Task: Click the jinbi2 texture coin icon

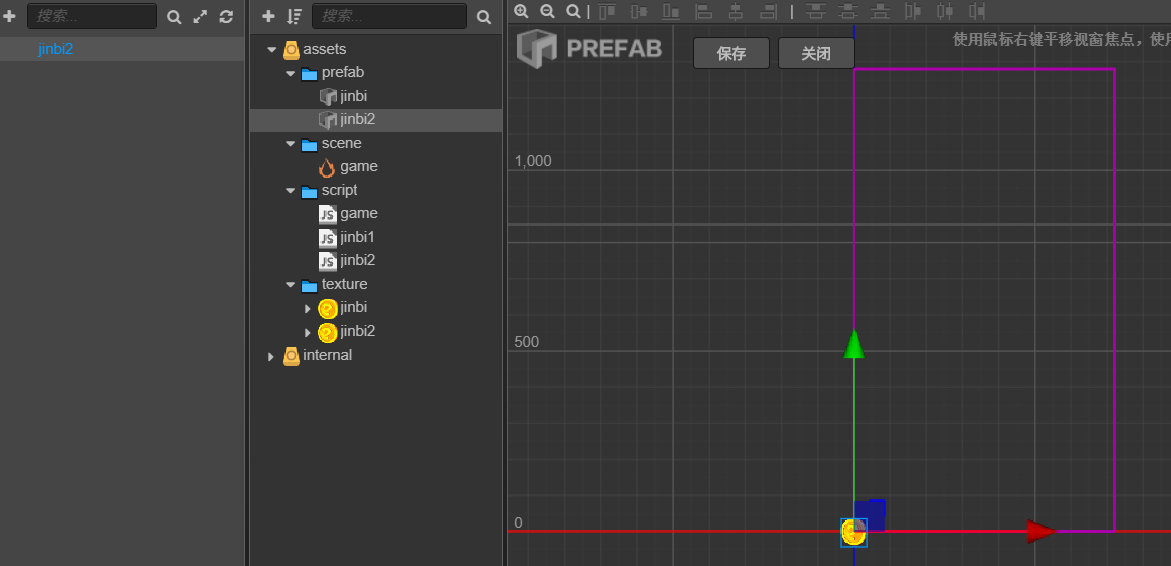Action: pyautogui.click(x=328, y=332)
